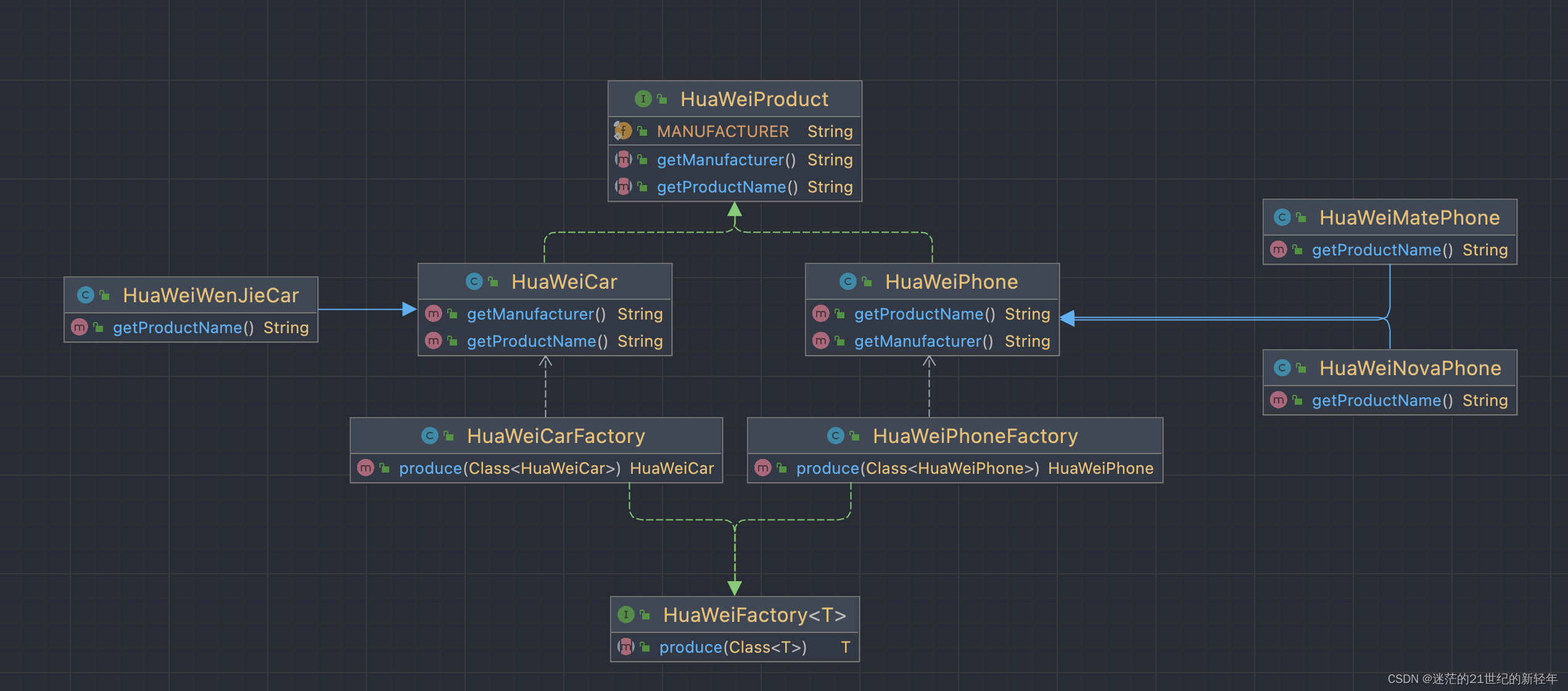This screenshot has width=1568, height=691.
Task: Click method icon in HuaWeiMatePhone node
Action: 1279,249
